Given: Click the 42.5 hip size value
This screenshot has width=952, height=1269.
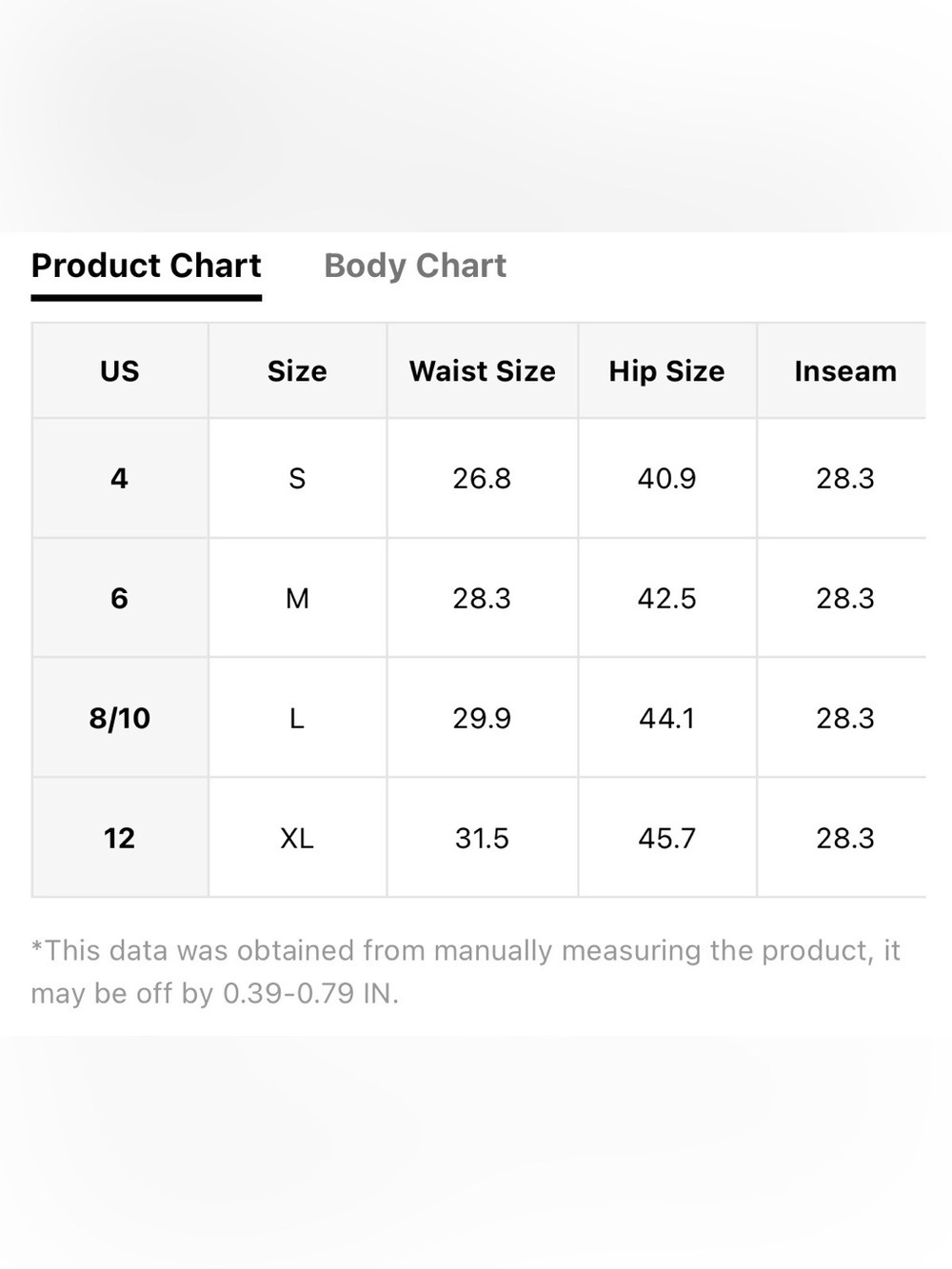Looking at the screenshot, I should tap(666, 598).
